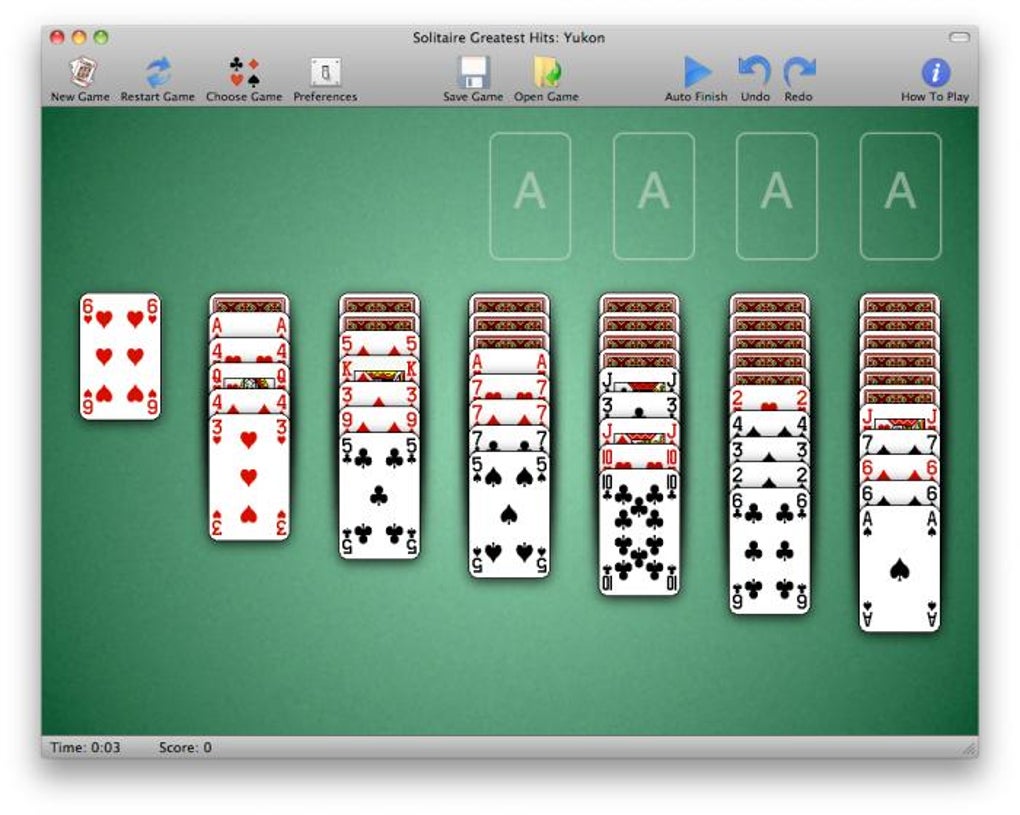Select the 10 of clubs card
Image resolution: width=1020 pixels, height=815 pixels.
(639, 533)
